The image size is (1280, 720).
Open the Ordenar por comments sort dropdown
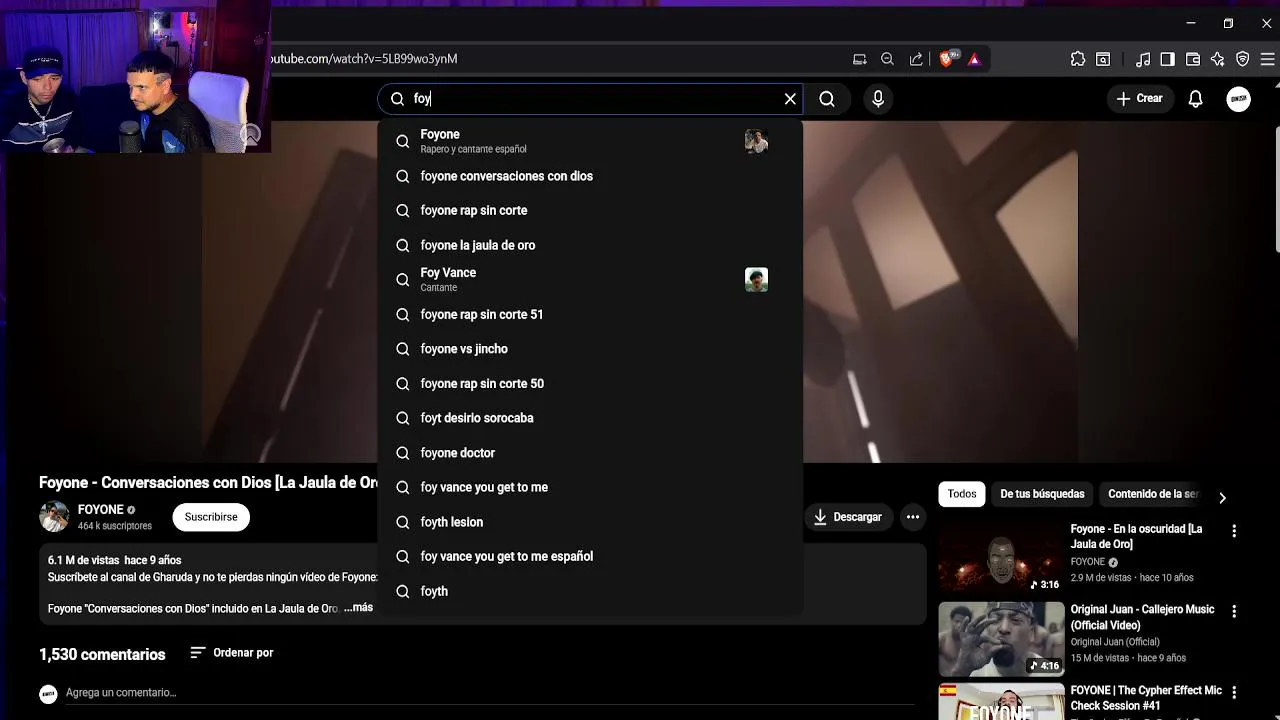pos(232,653)
